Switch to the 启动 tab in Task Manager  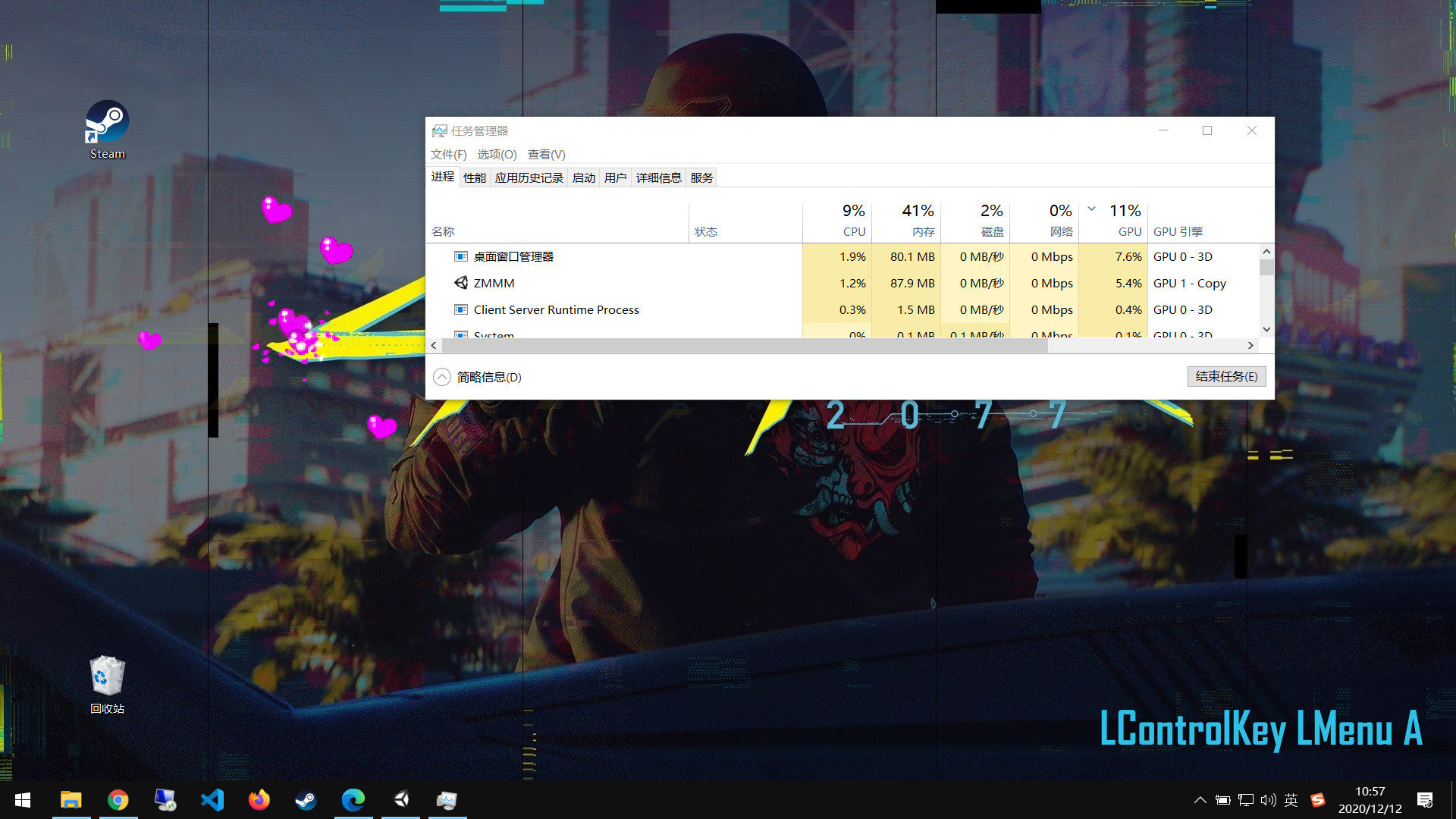point(583,177)
